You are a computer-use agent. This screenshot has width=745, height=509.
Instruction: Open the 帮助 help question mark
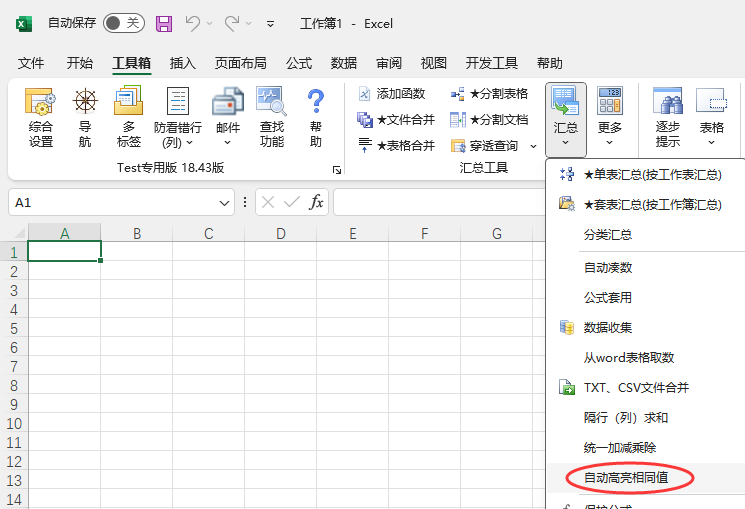click(316, 118)
